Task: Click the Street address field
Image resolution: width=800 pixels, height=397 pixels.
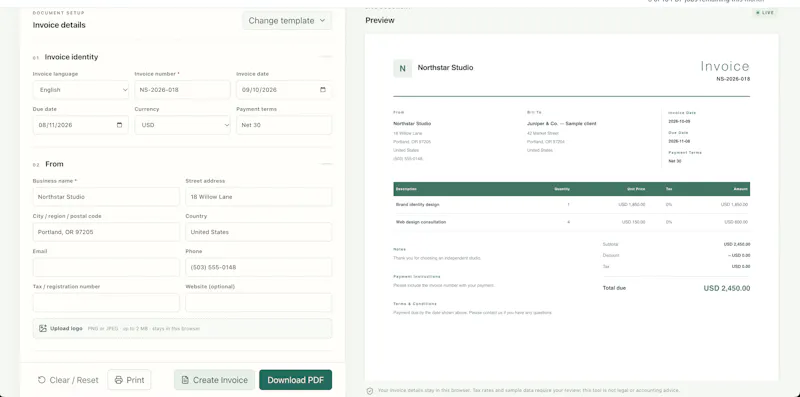Action: click(259, 196)
